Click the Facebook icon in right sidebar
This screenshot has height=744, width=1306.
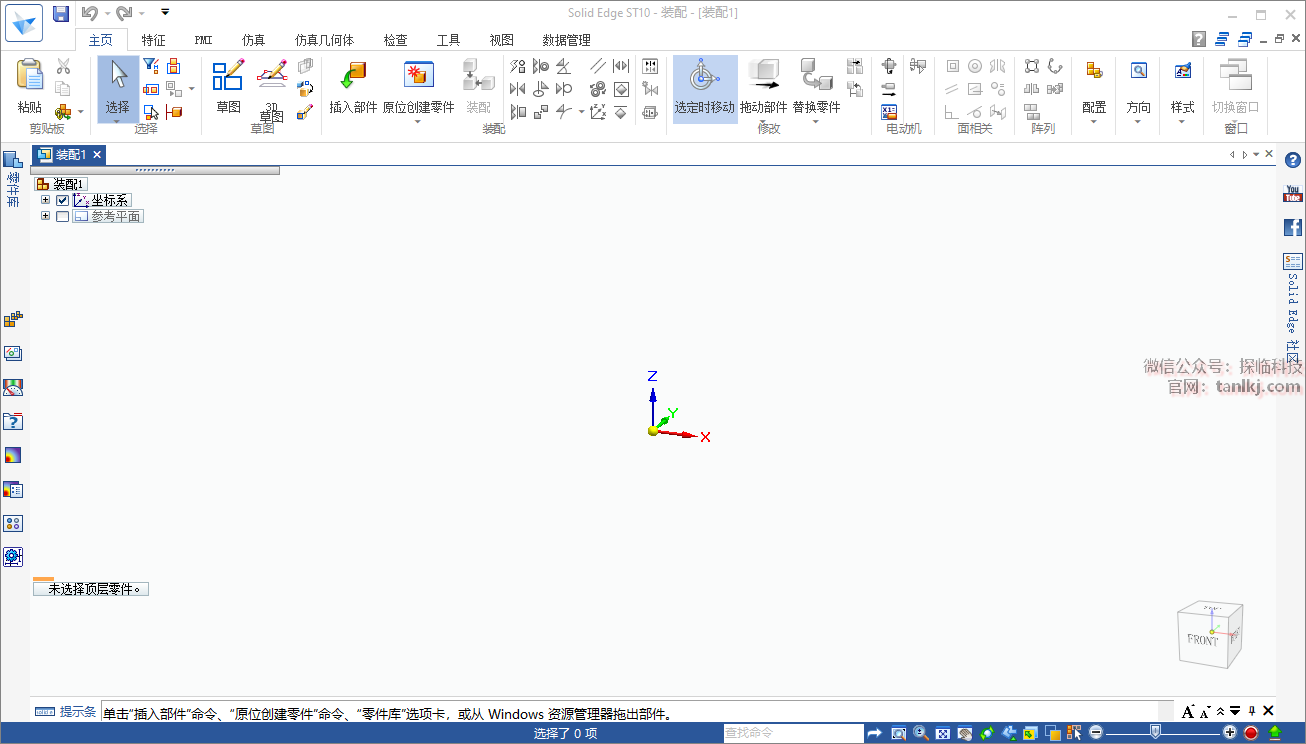(x=1293, y=227)
